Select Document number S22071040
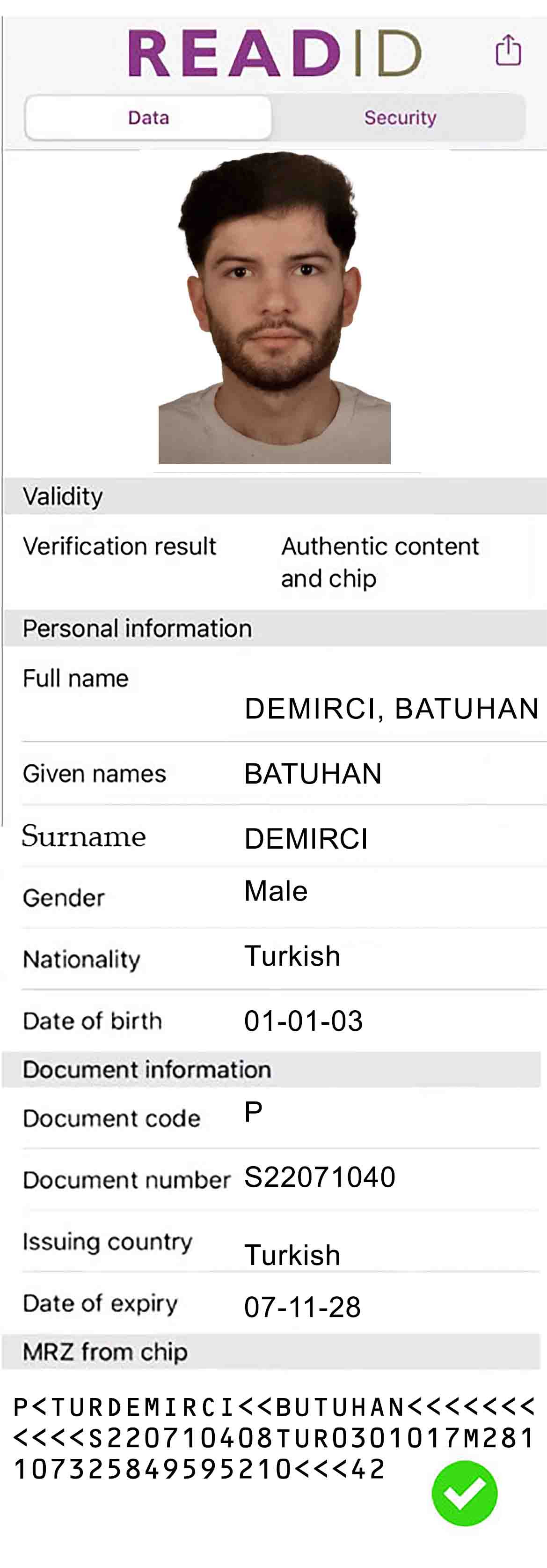The width and height of the screenshot is (547, 1568). click(x=320, y=1176)
